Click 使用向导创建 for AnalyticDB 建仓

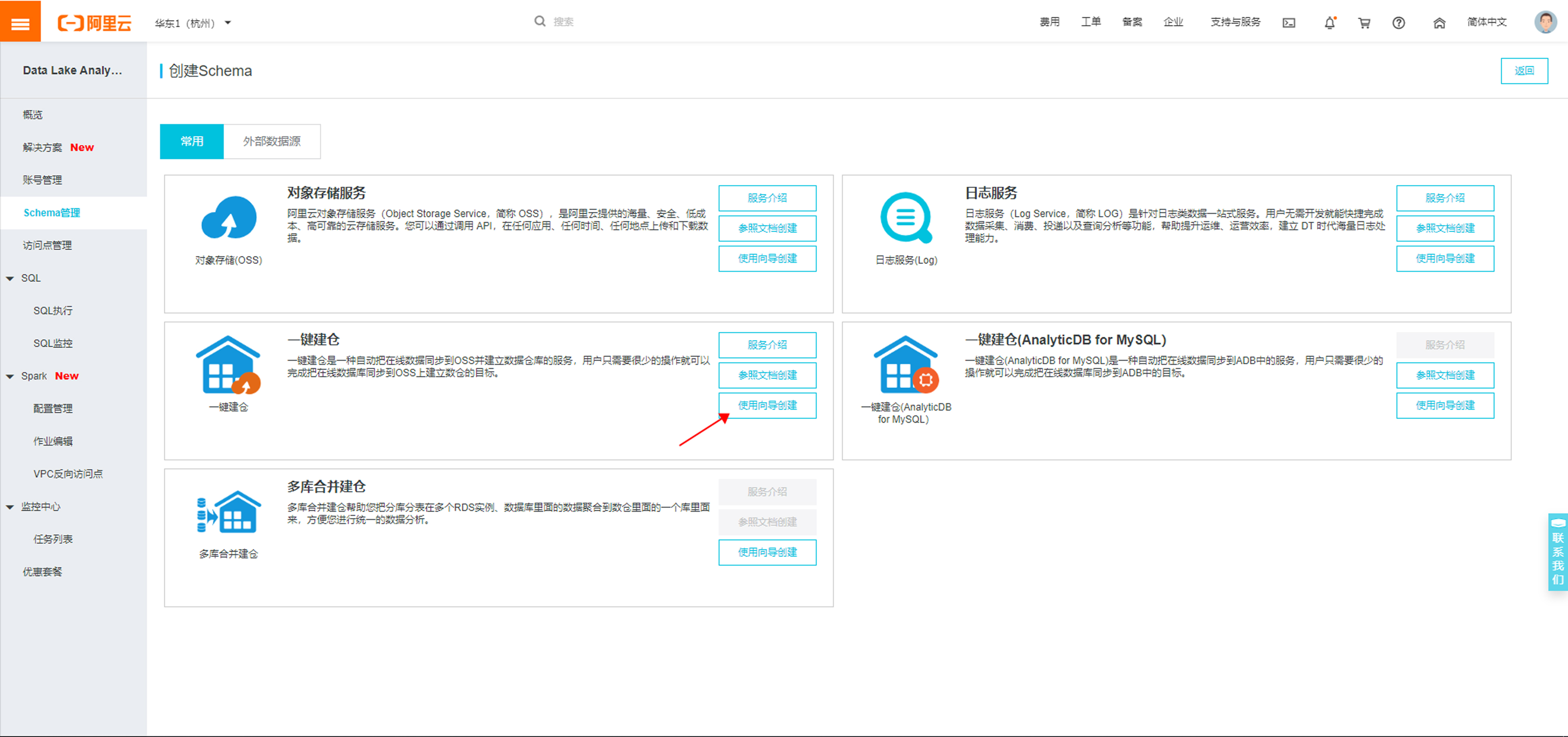pos(1445,406)
